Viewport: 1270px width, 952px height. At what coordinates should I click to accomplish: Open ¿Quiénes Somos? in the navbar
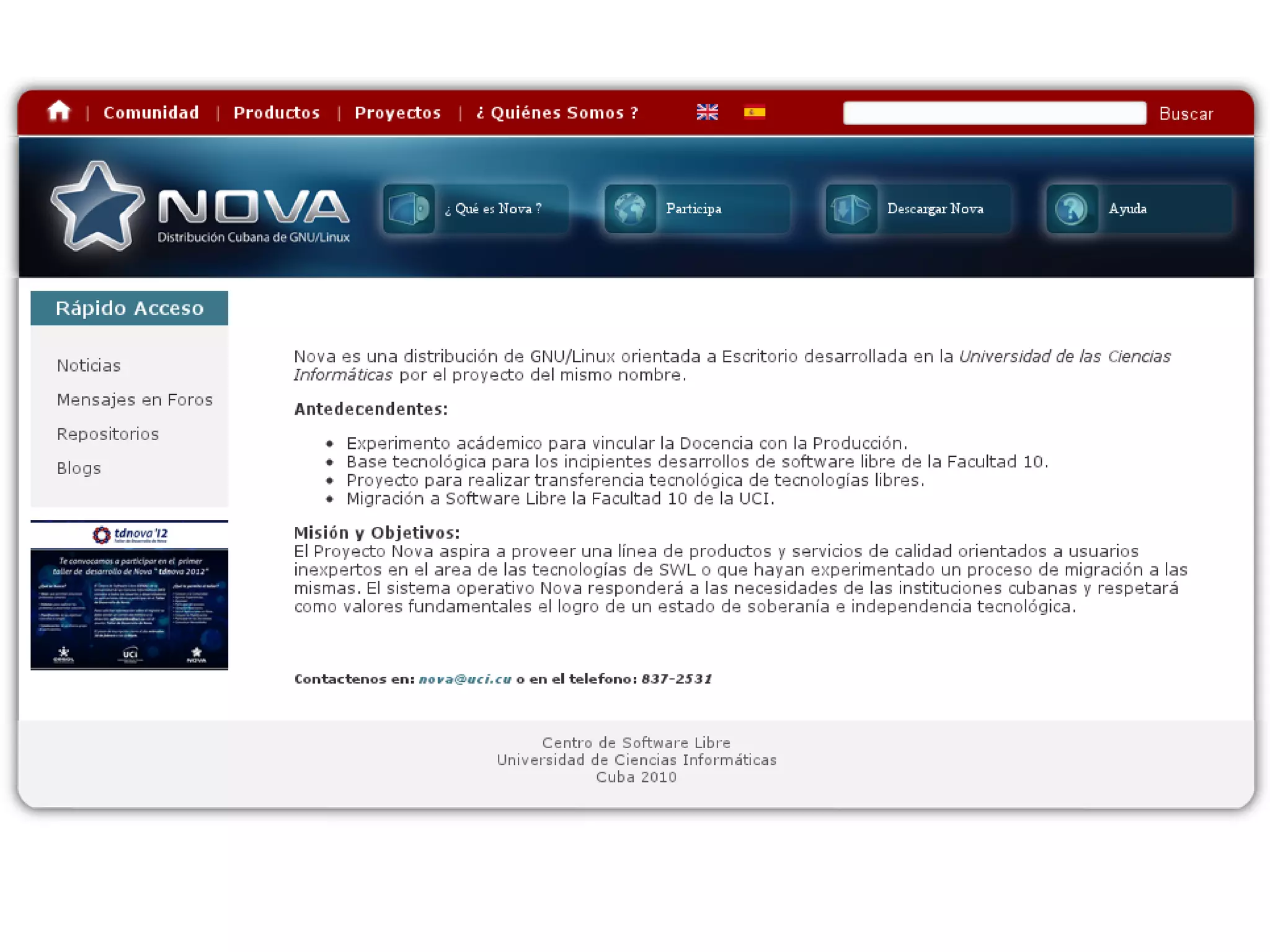[x=557, y=113]
